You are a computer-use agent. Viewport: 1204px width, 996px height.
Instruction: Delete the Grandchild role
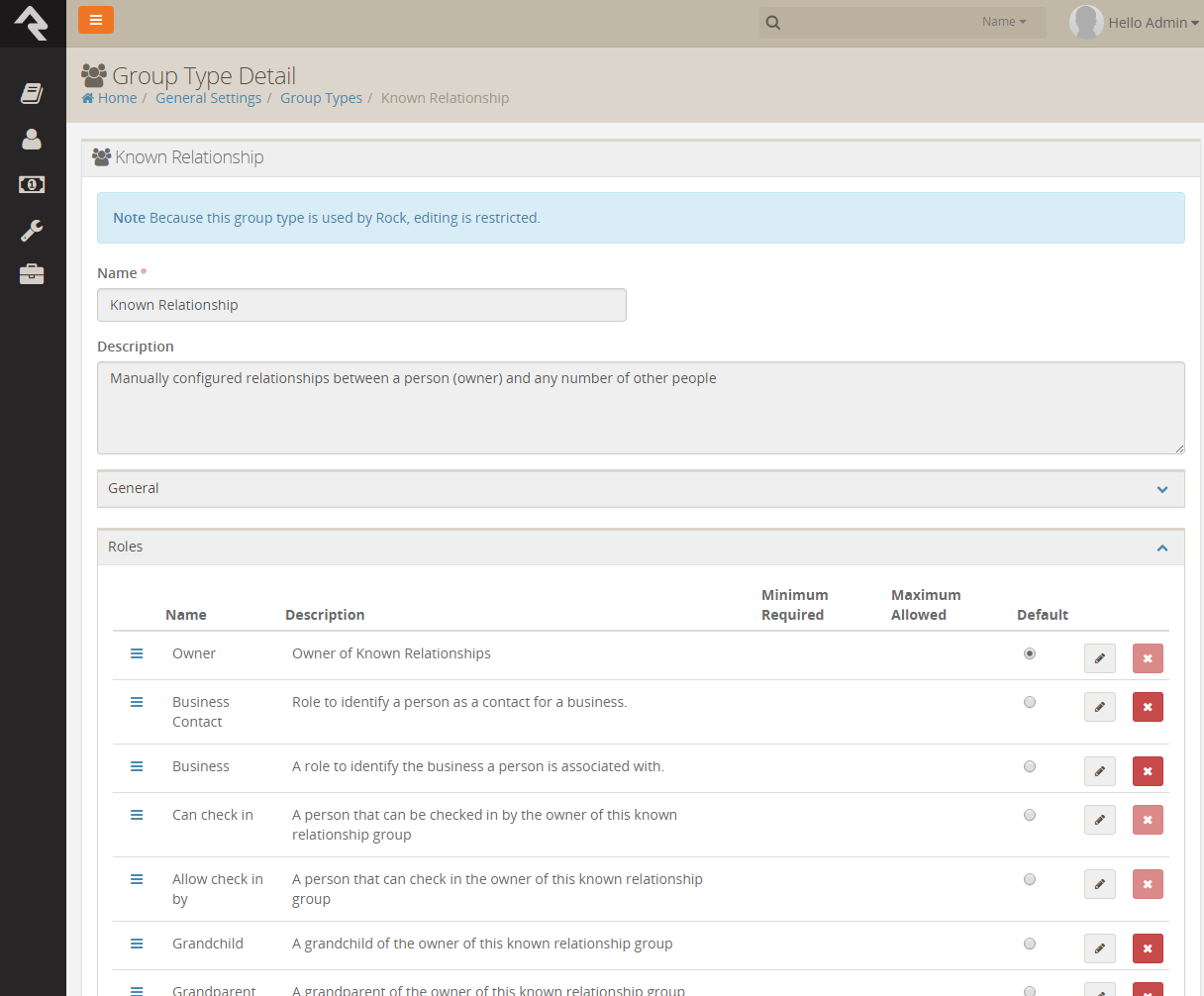click(x=1148, y=948)
